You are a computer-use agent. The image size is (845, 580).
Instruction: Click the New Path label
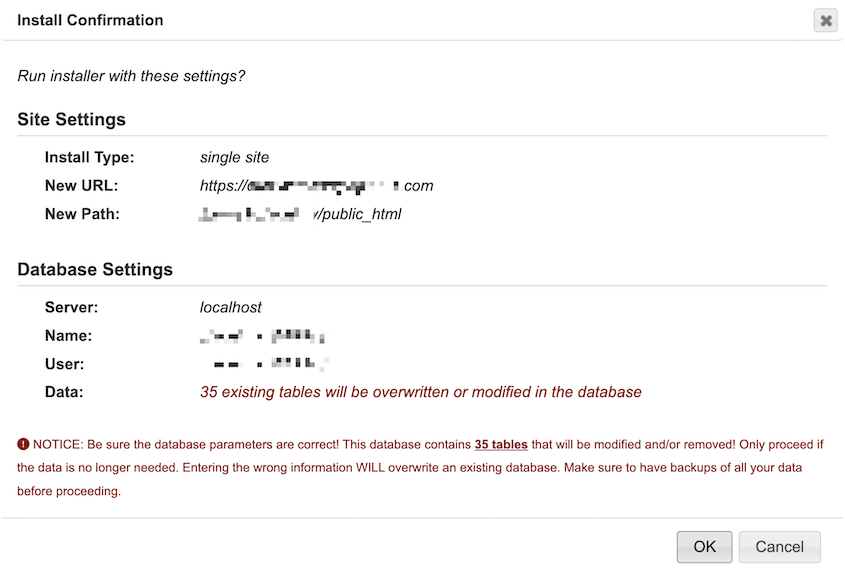point(82,214)
